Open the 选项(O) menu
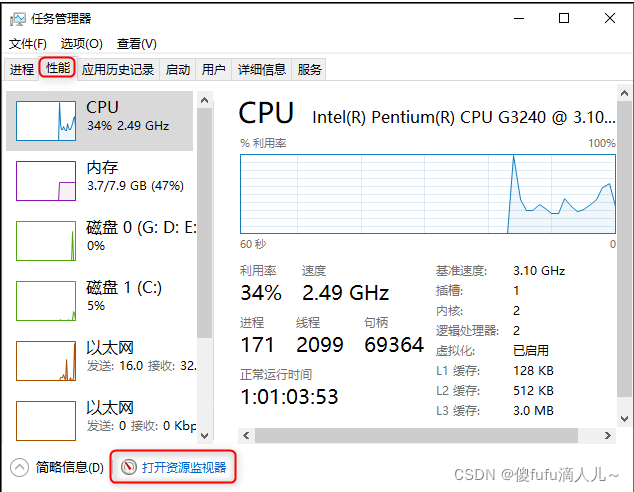The height and width of the screenshot is (492, 634). pyautogui.click(x=81, y=44)
